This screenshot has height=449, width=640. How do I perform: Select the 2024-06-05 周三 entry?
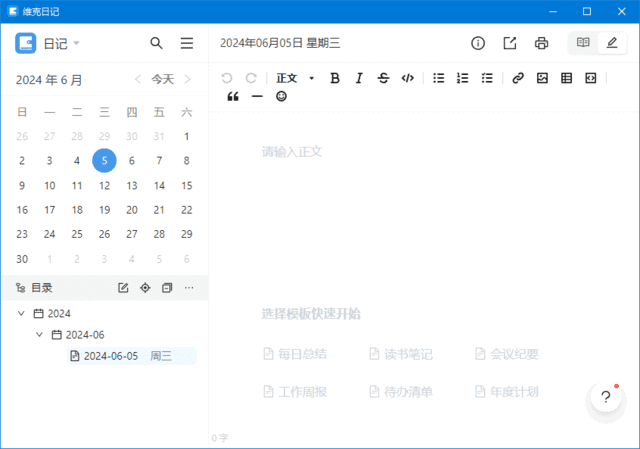coord(130,356)
